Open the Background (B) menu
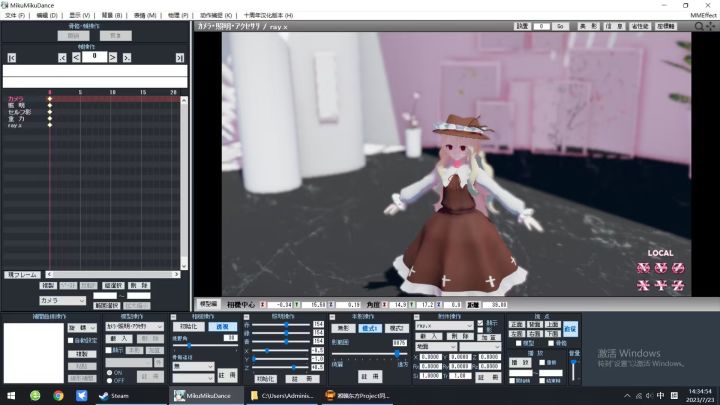This screenshot has width=720, height=405. (112, 15)
